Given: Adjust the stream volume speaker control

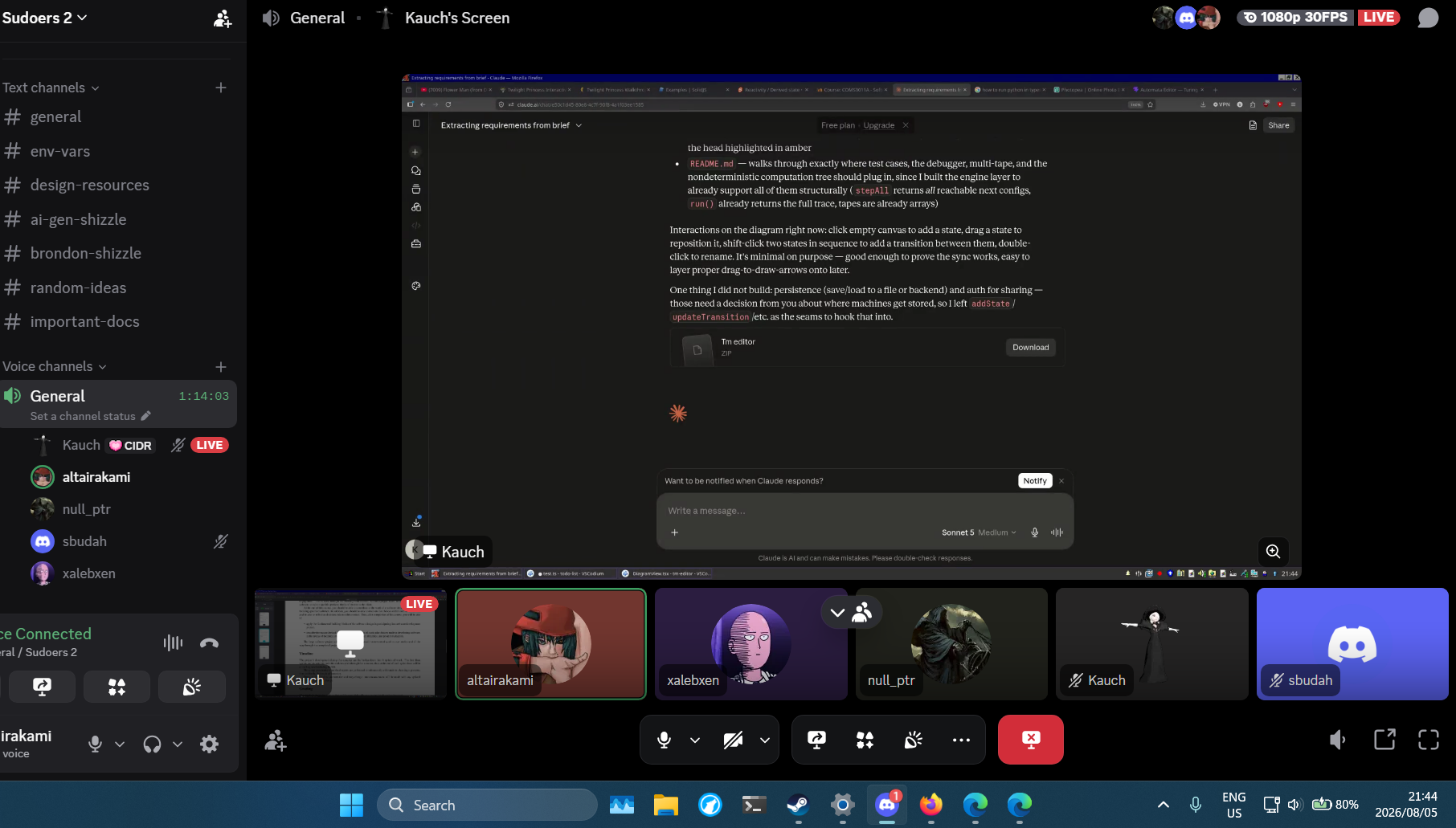Looking at the screenshot, I should 1338,740.
